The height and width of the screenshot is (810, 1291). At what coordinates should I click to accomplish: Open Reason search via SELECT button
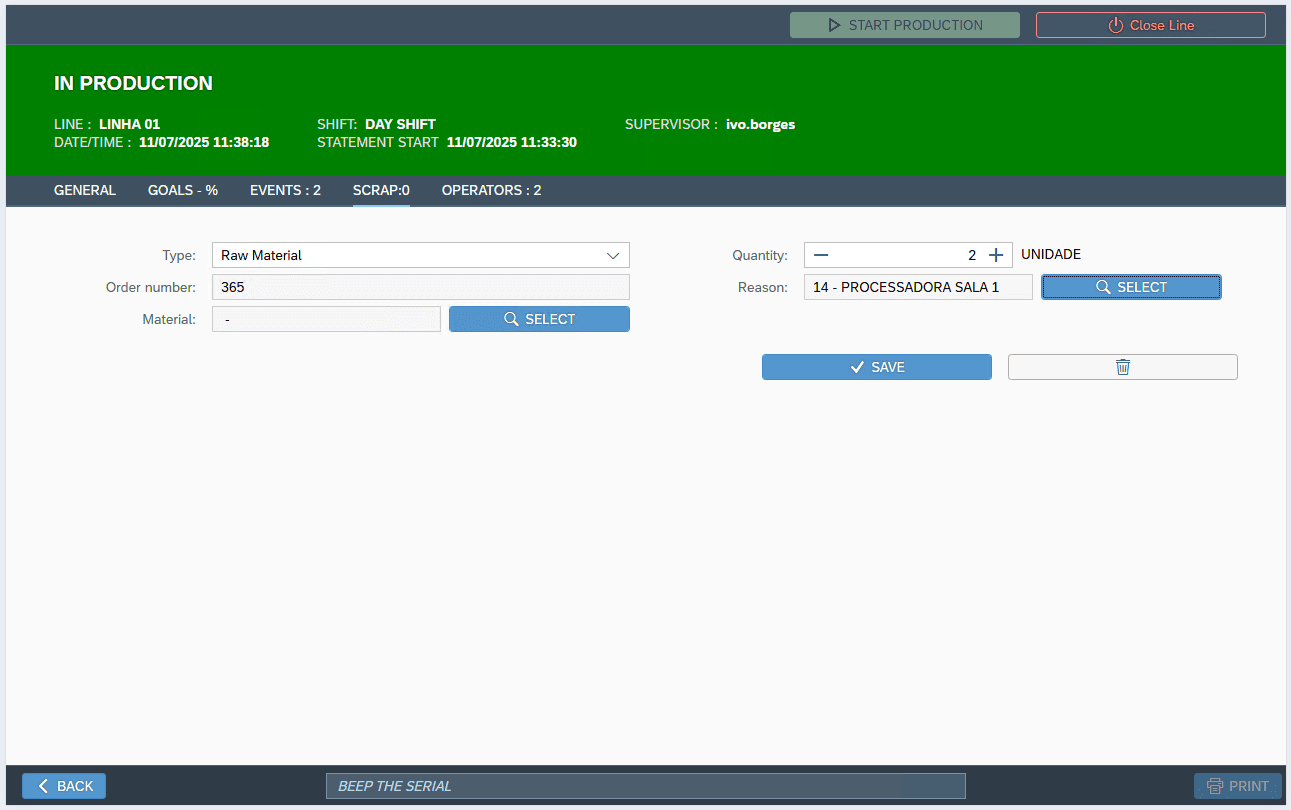(1131, 287)
